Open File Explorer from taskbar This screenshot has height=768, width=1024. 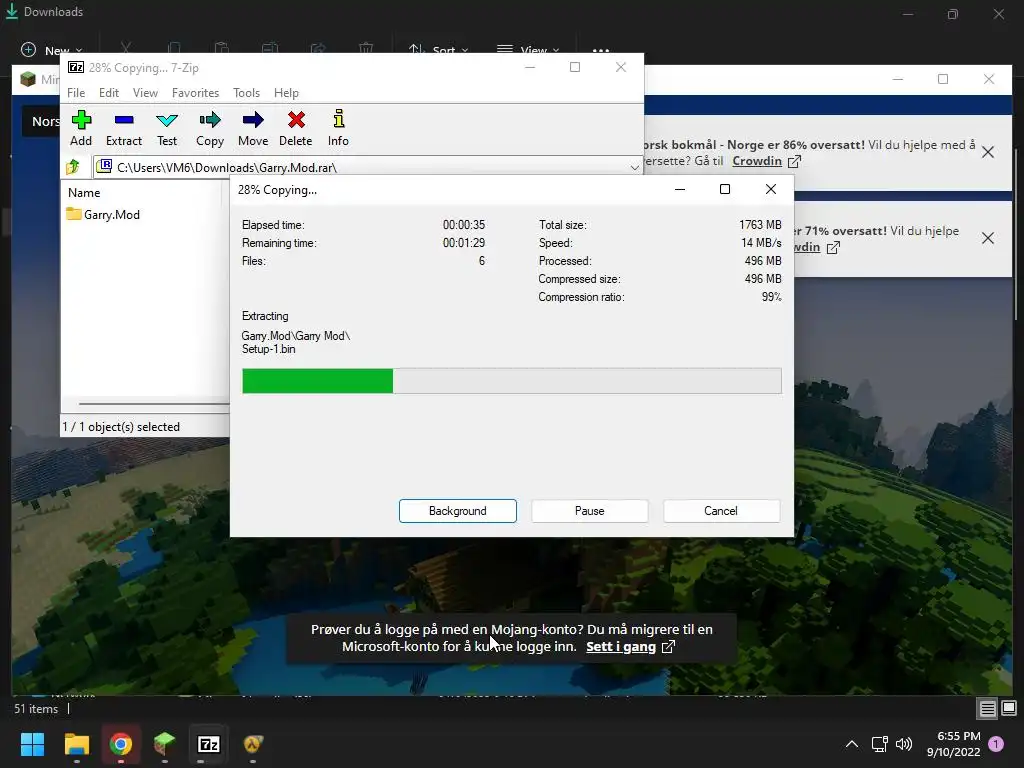[76, 744]
